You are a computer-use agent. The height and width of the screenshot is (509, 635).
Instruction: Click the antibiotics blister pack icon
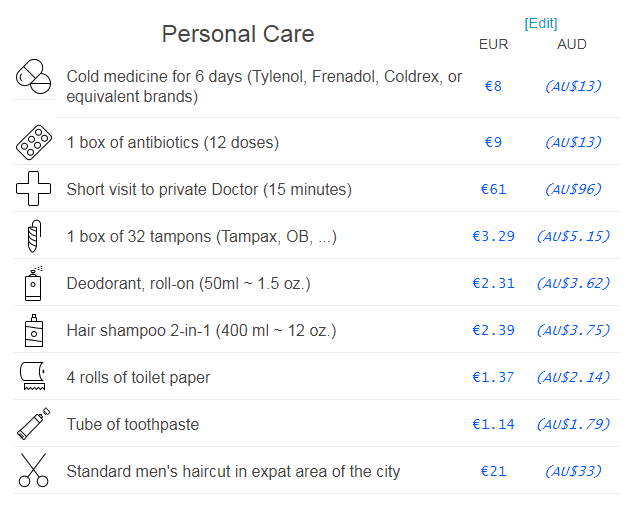point(34,142)
